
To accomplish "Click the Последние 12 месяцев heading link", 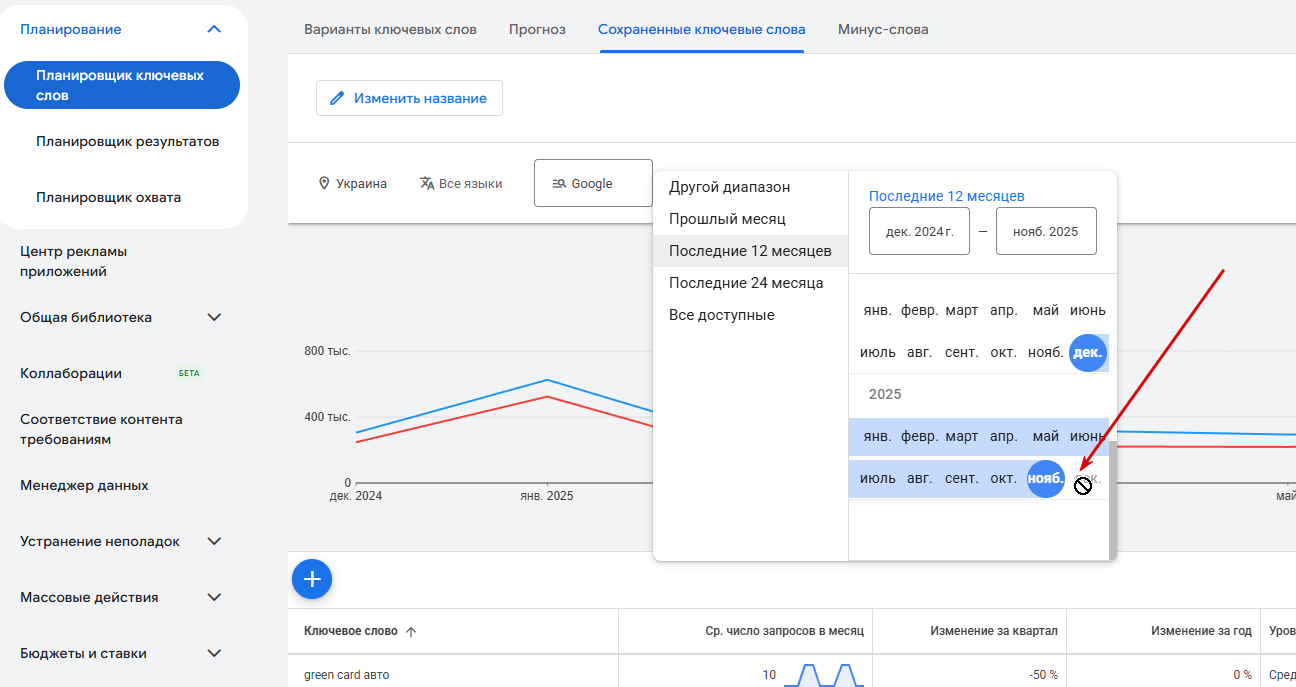I will tap(947, 196).
